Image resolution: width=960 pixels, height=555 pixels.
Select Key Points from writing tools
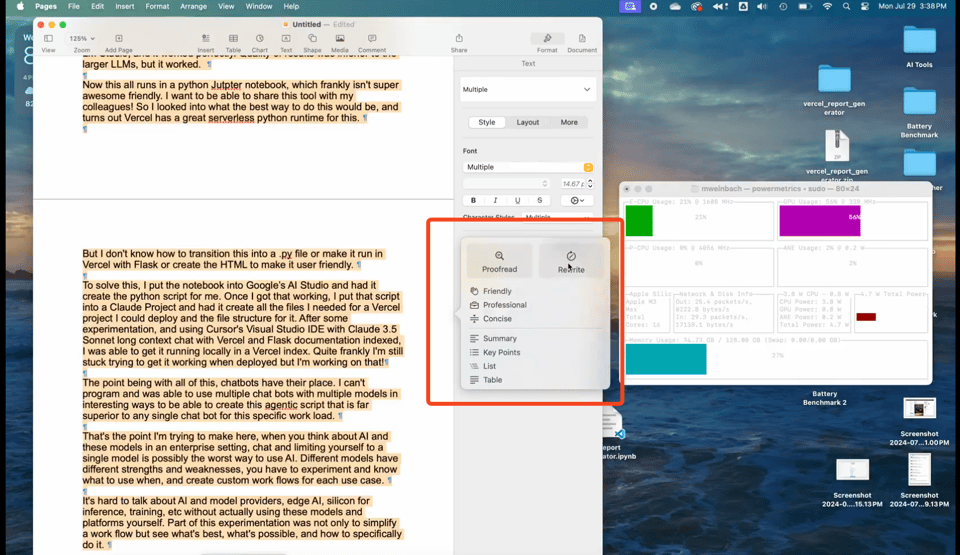pos(501,352)
